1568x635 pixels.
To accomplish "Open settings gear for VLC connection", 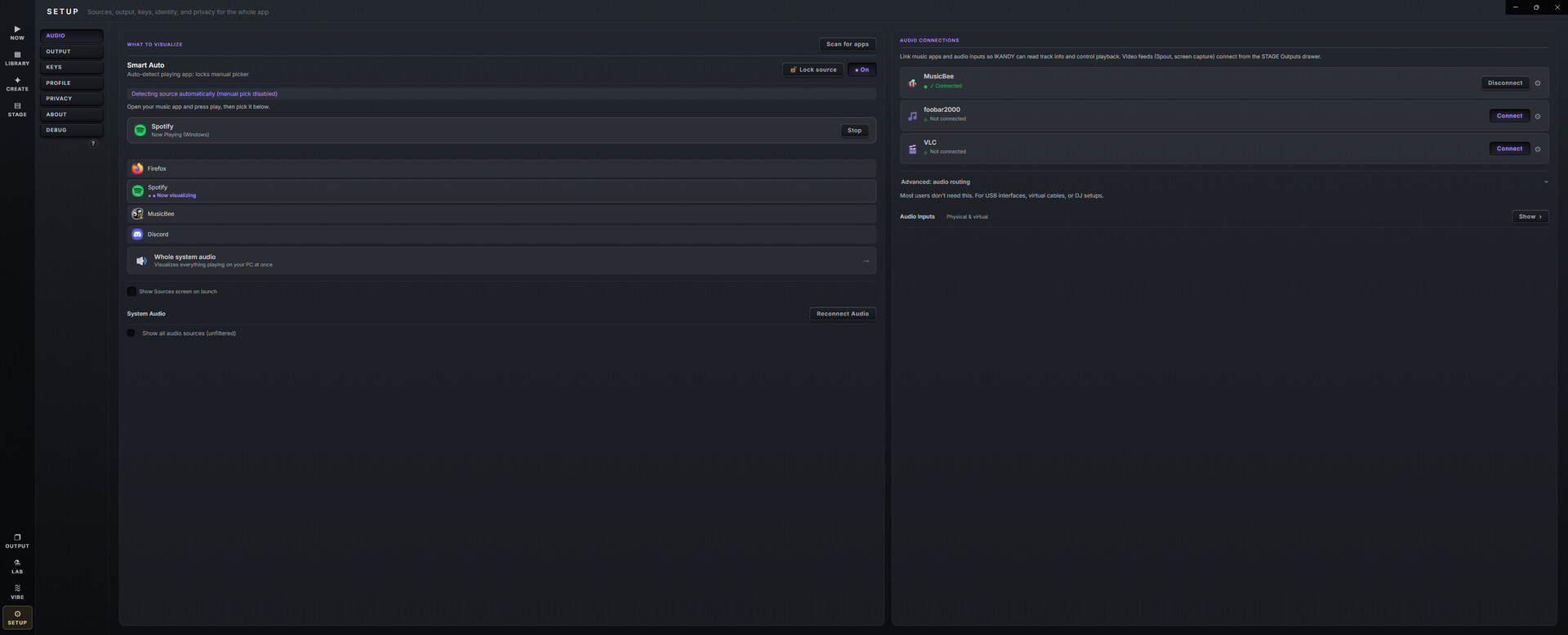I will (x=1538, y=149).
